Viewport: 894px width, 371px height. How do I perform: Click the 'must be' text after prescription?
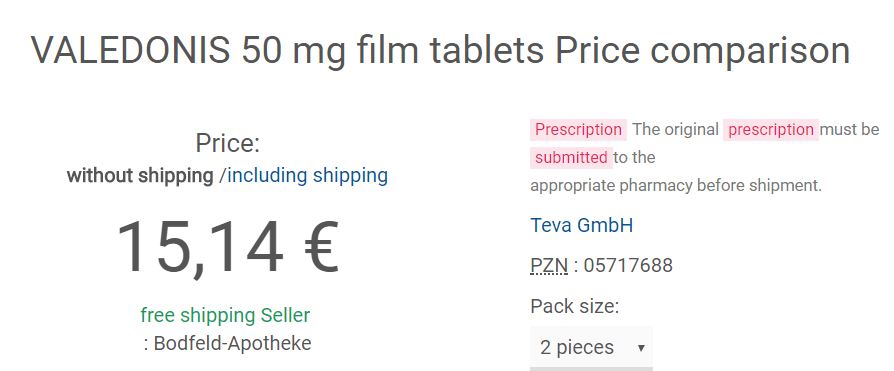tap(850, 130)
